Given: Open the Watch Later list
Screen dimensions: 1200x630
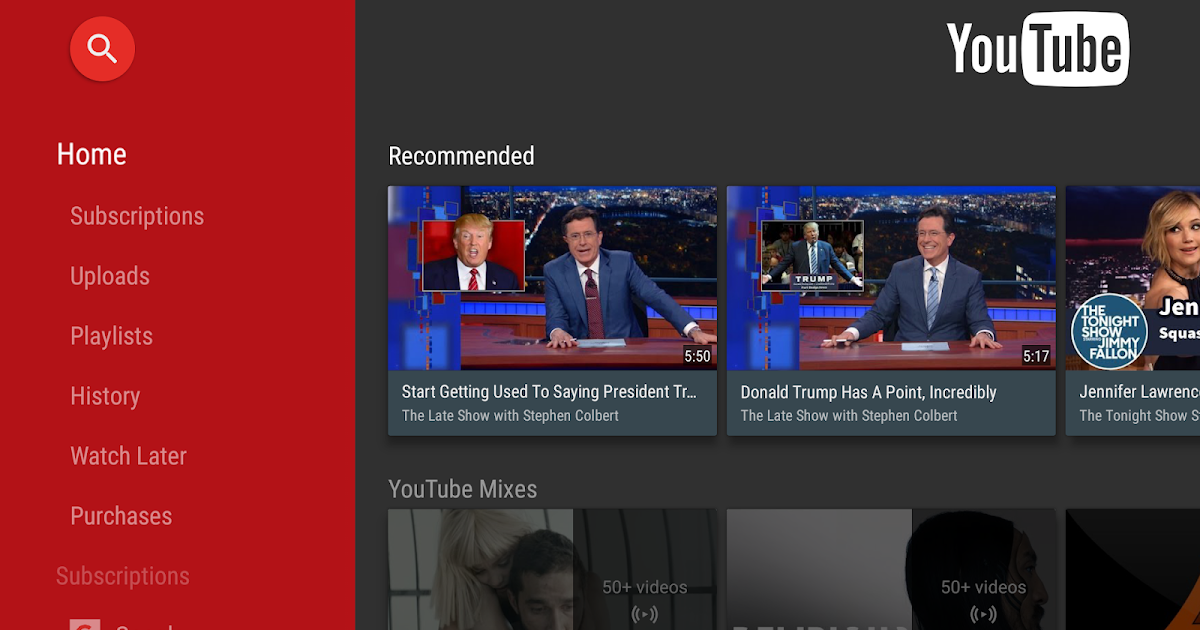Looking at the screenshot, I should click(x=128, y=456).
